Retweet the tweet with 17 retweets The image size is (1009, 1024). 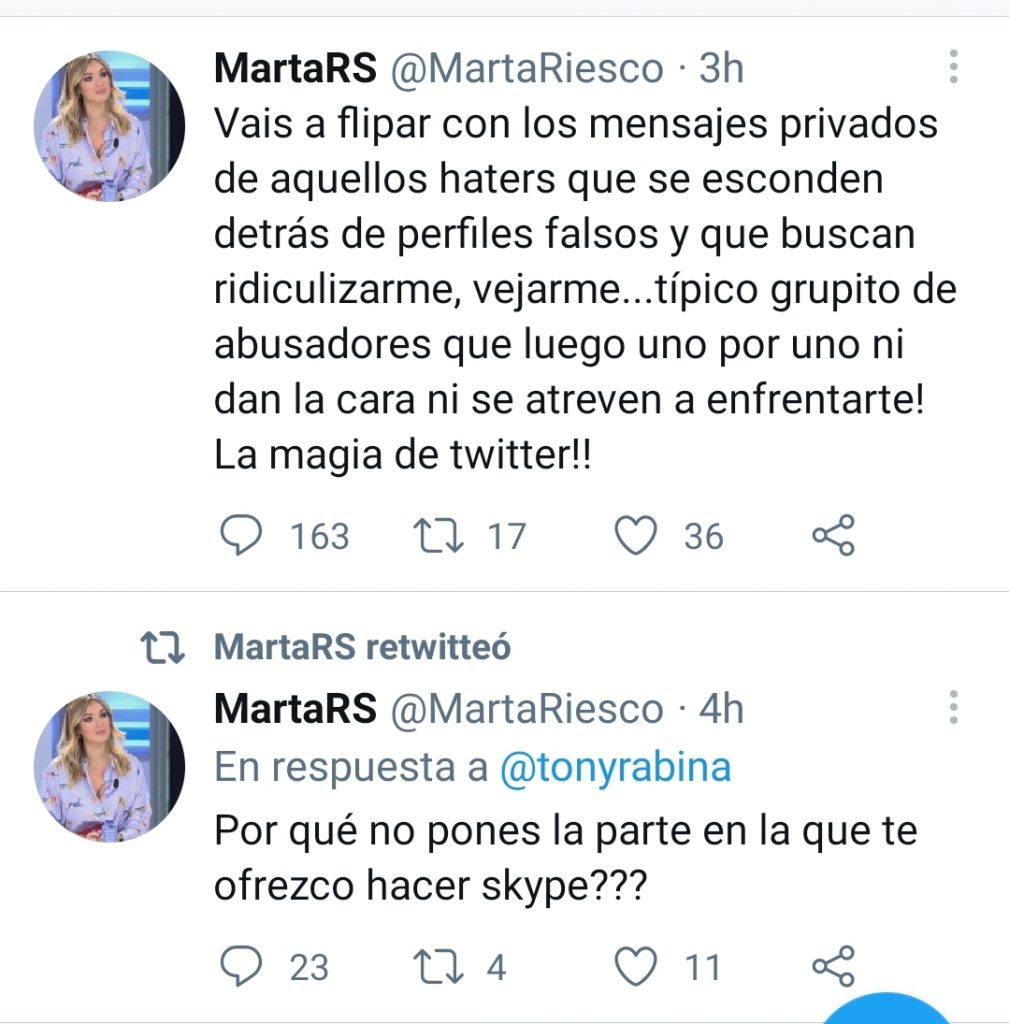[x=437, y=536]
